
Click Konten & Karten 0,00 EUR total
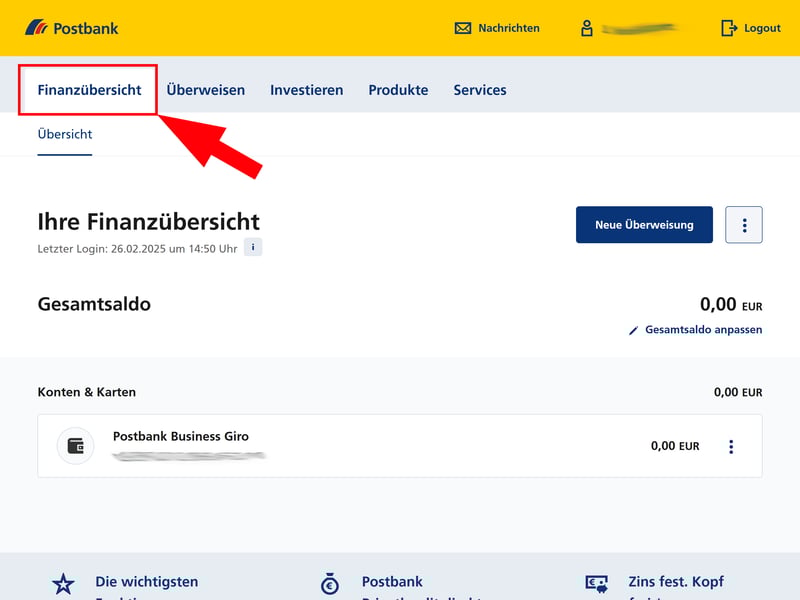(x=738, y=392)
